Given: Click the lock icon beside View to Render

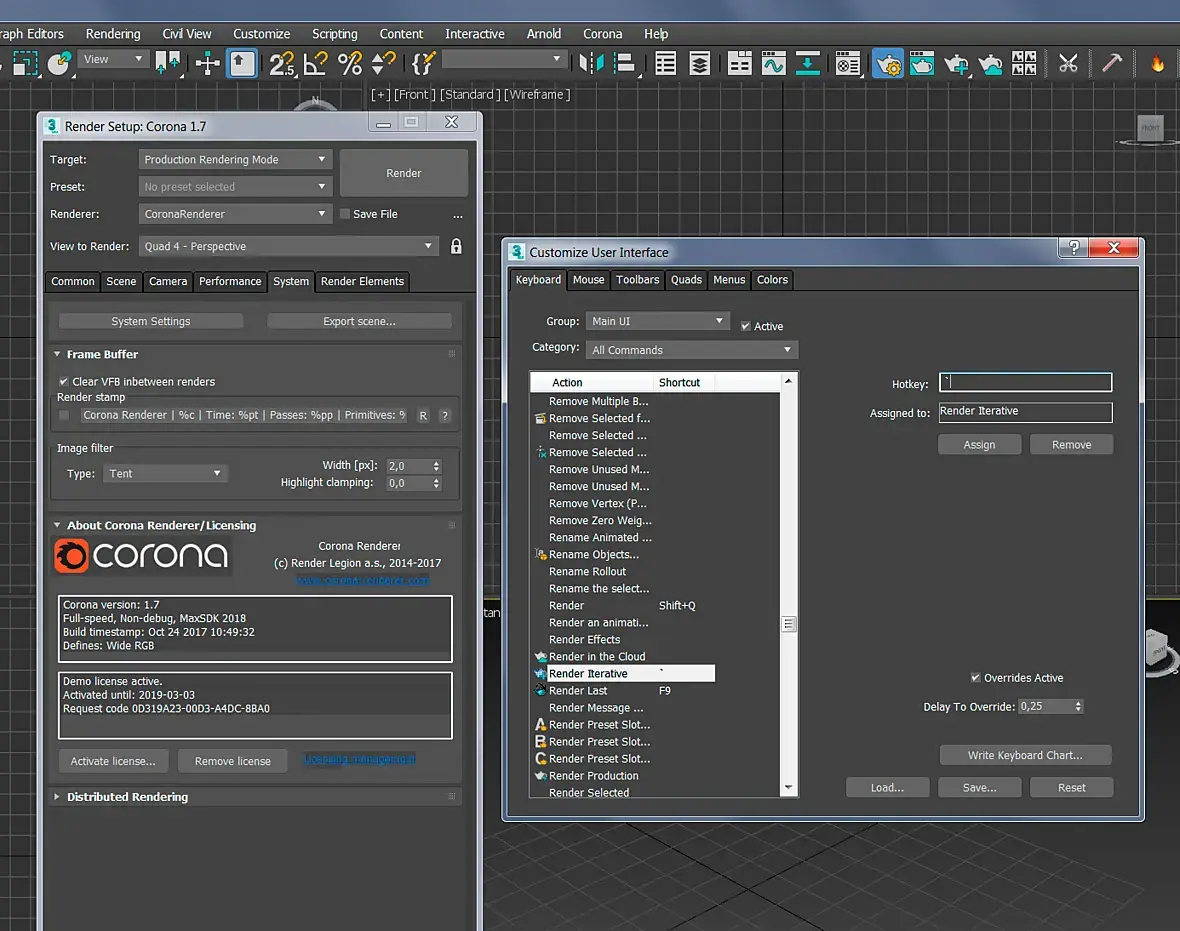Looking at the screenshot, I should 456,246.
